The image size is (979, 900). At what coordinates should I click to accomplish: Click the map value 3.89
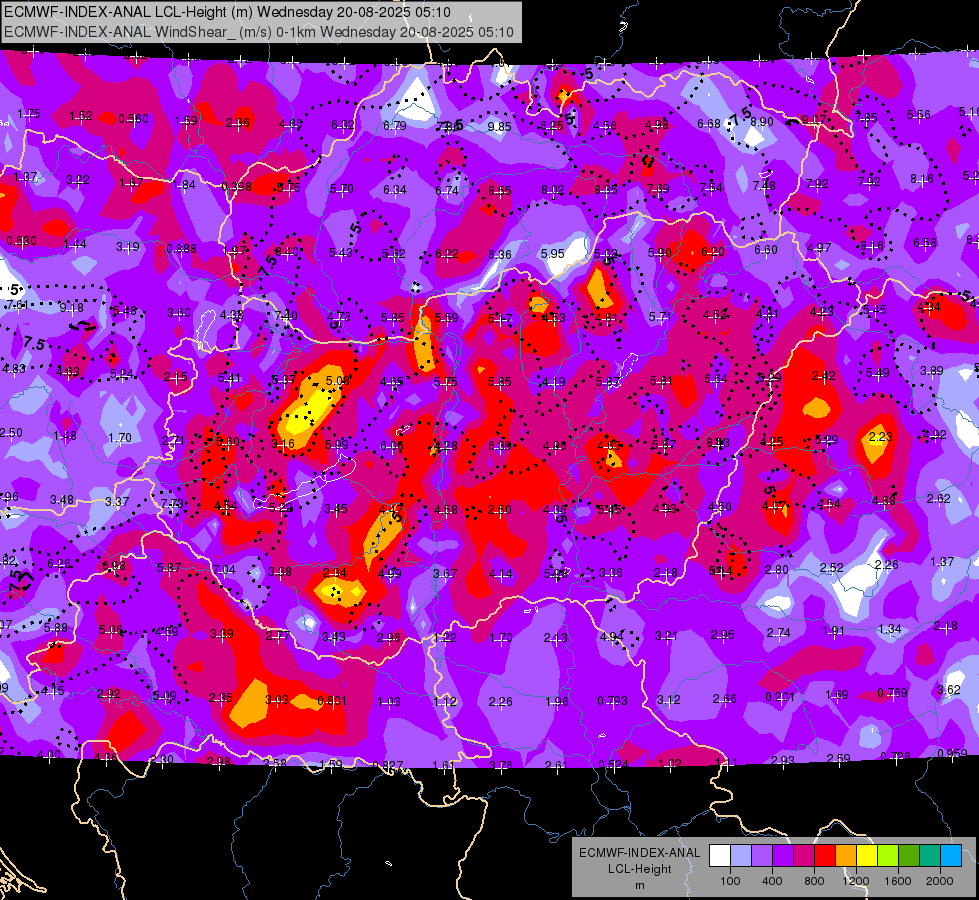[932, 371]
